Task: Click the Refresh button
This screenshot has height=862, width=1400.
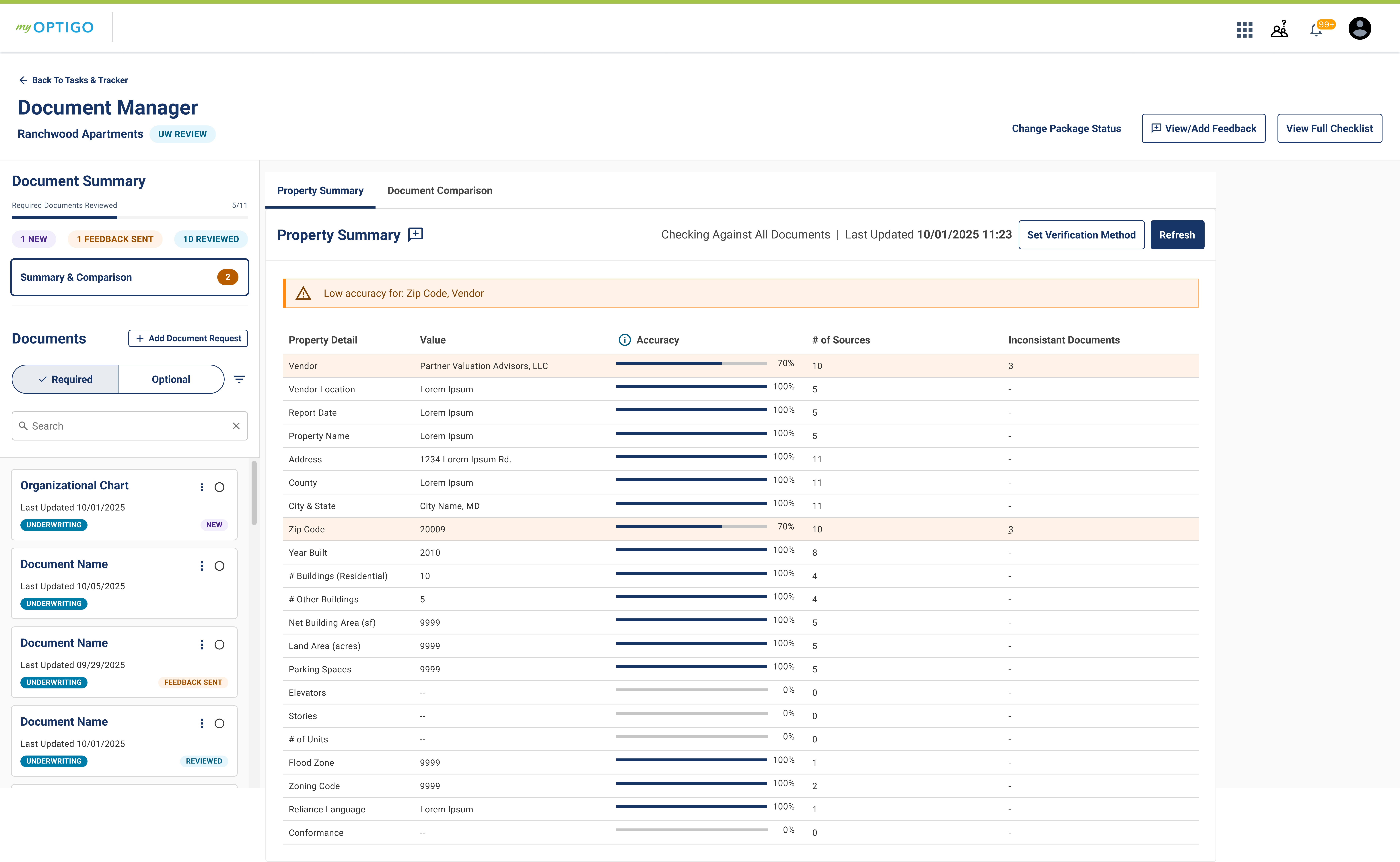Action: pos(1177,235)
